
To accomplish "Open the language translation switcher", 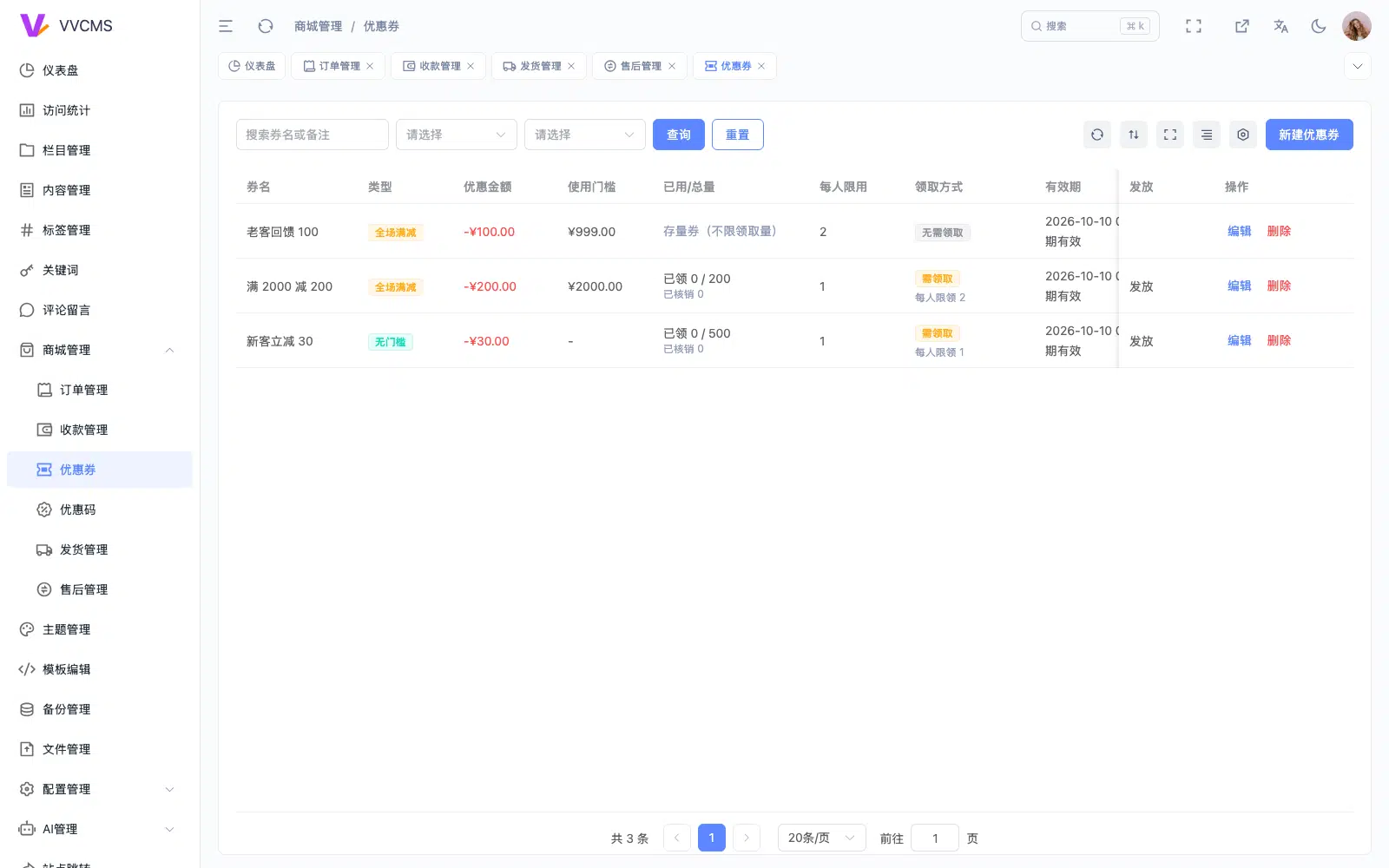I will (x=1280, y=26).
